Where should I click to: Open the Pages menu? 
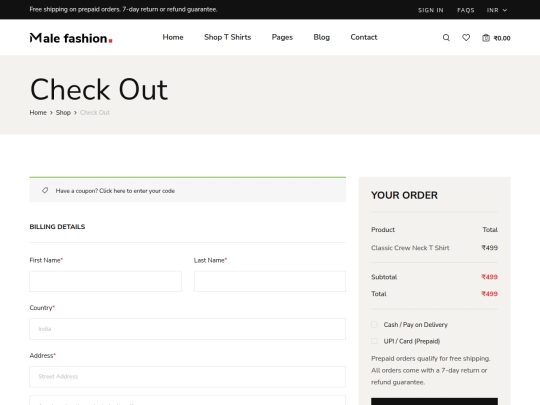[282, 37]
